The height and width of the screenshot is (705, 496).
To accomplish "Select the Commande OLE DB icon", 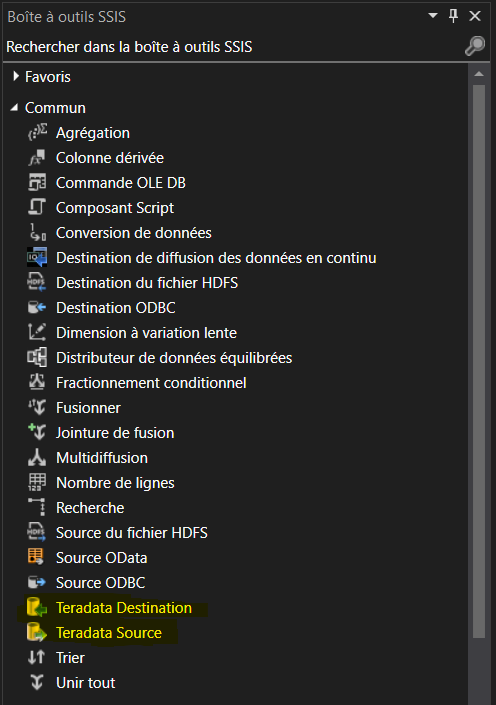I will 37,183.
